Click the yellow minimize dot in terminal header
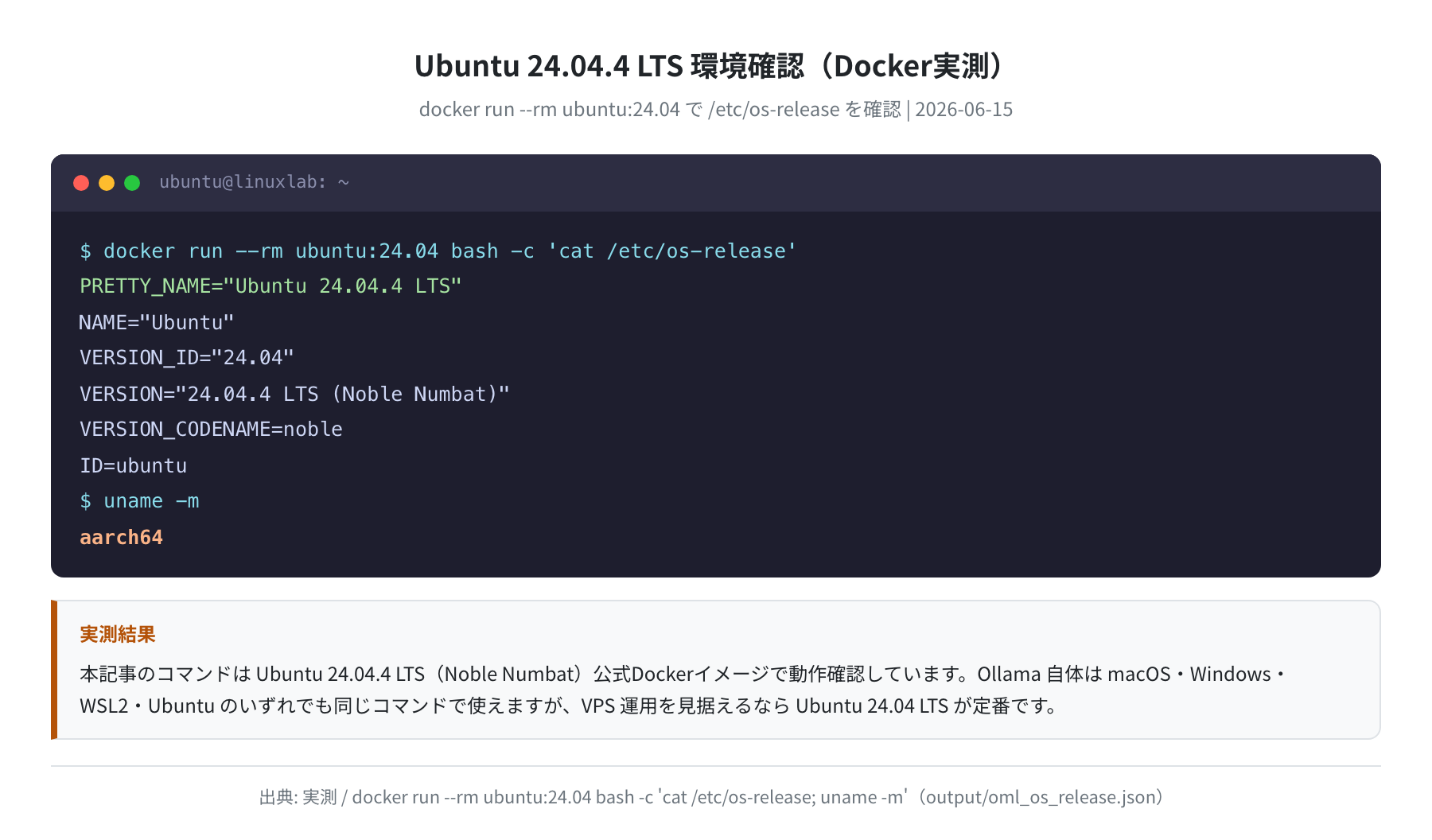 click(107, 183)
